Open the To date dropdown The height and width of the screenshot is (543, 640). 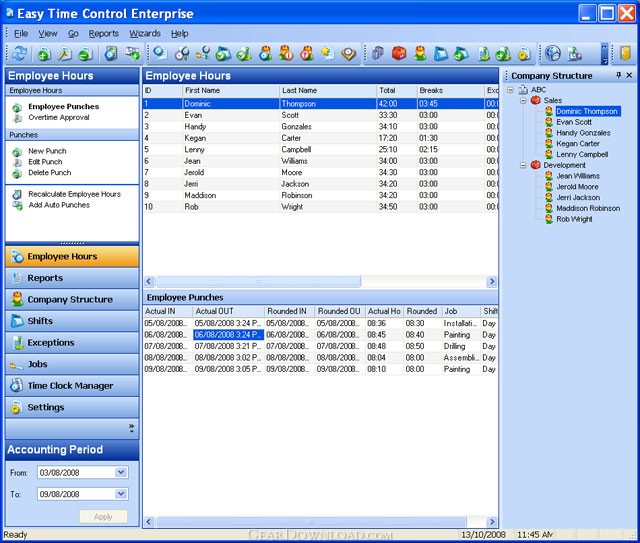(121, 494)
